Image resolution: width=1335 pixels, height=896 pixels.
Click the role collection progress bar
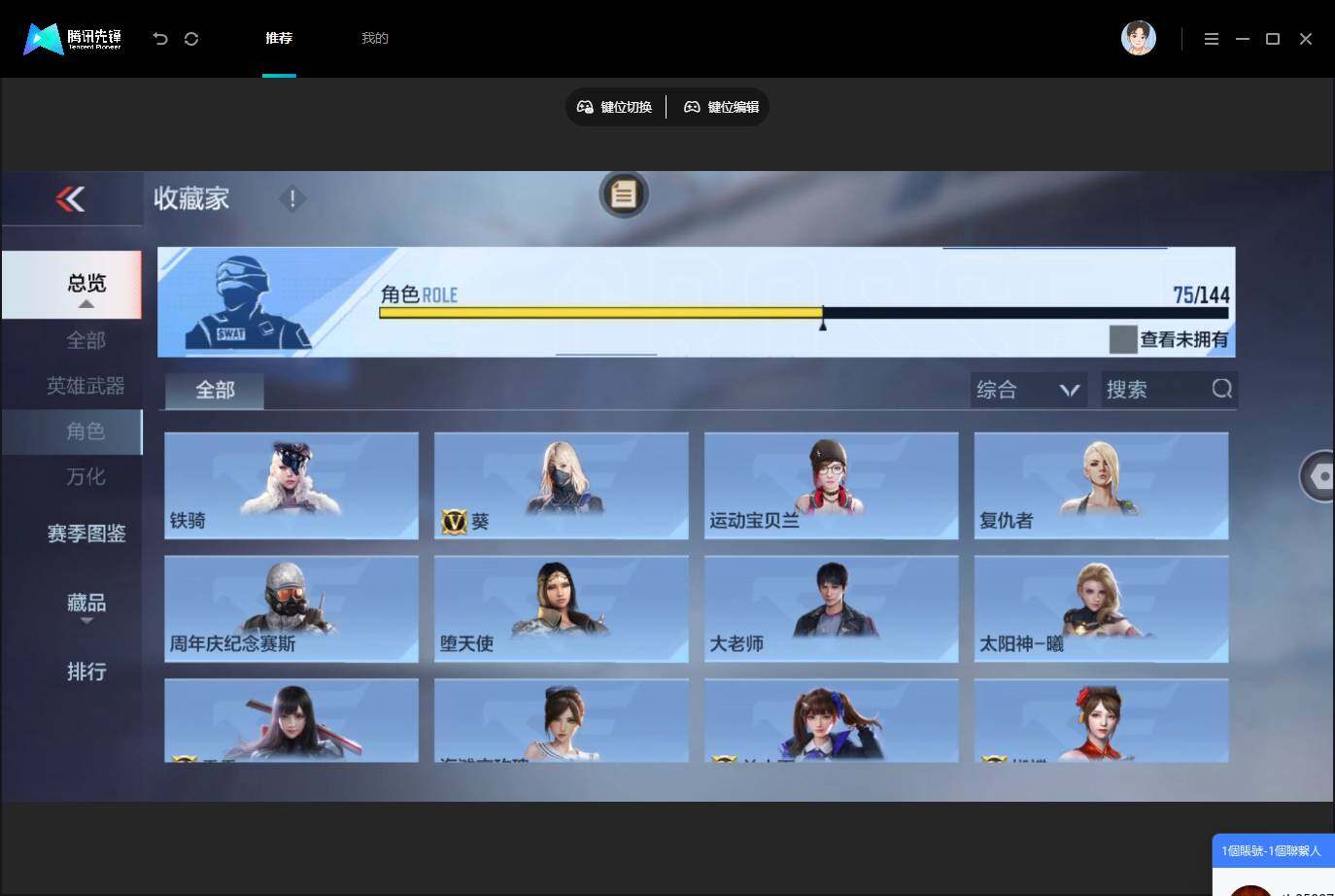click(804, 313)
